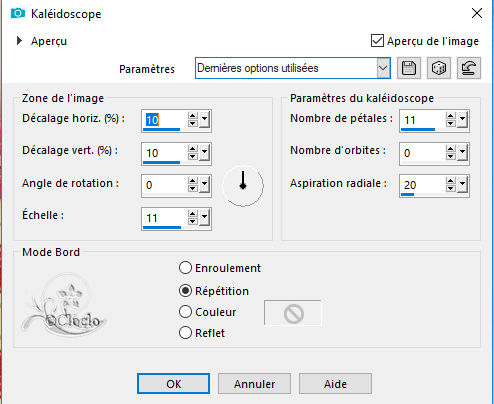Toggle the Aperçu de l'image checkbox
This screenshot has width=494, height=404.
pyautogui.click(x=377, y=41)
